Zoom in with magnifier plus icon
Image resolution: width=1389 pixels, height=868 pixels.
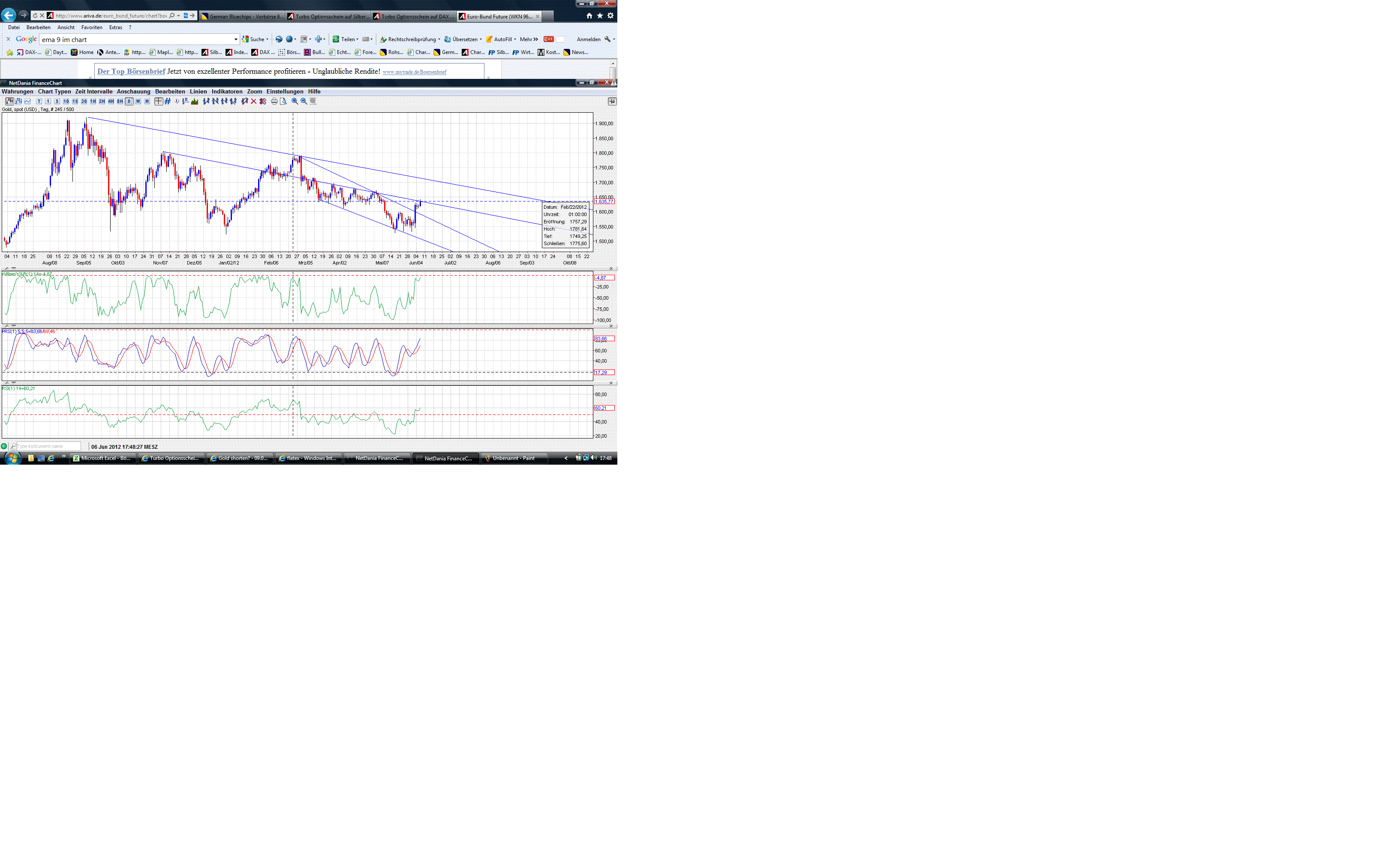(x=295, y=101)
